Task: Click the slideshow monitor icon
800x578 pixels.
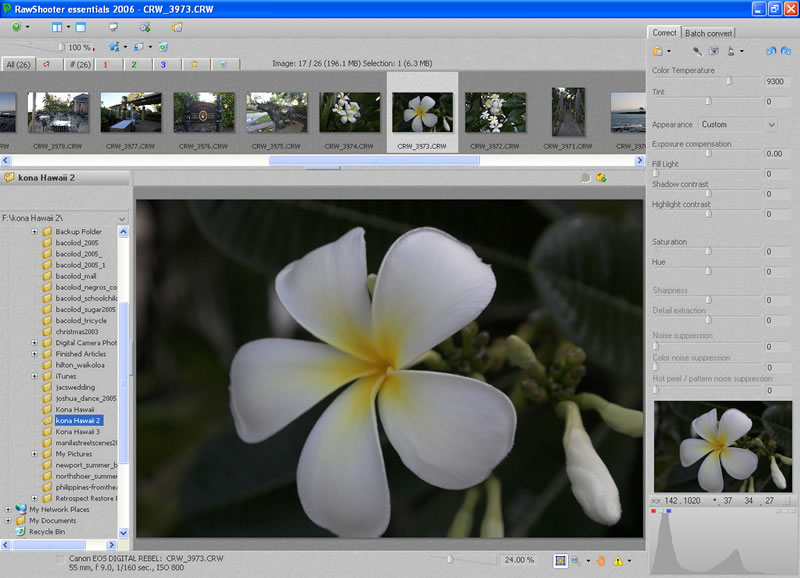Action: [x=113, y=27]
